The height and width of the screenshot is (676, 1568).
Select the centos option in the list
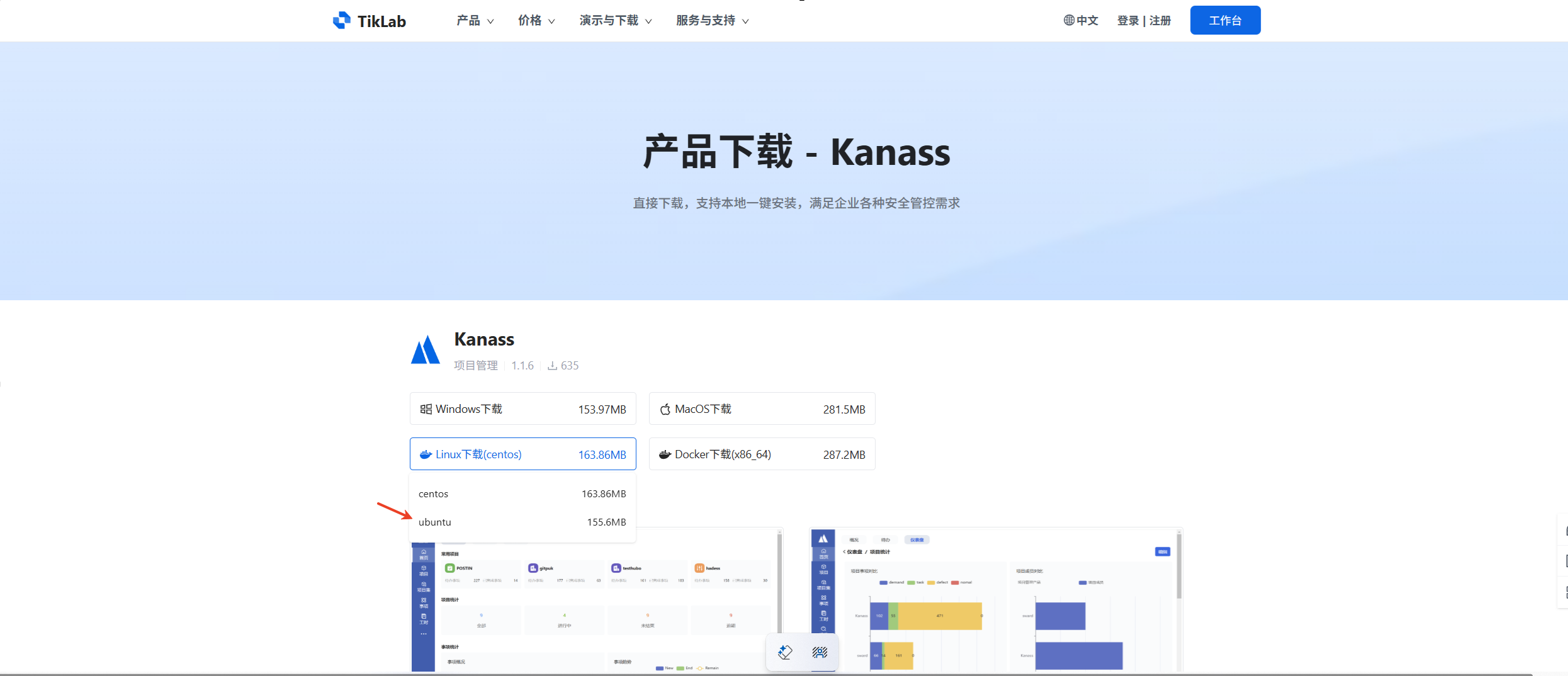click(x=522, y=494)
